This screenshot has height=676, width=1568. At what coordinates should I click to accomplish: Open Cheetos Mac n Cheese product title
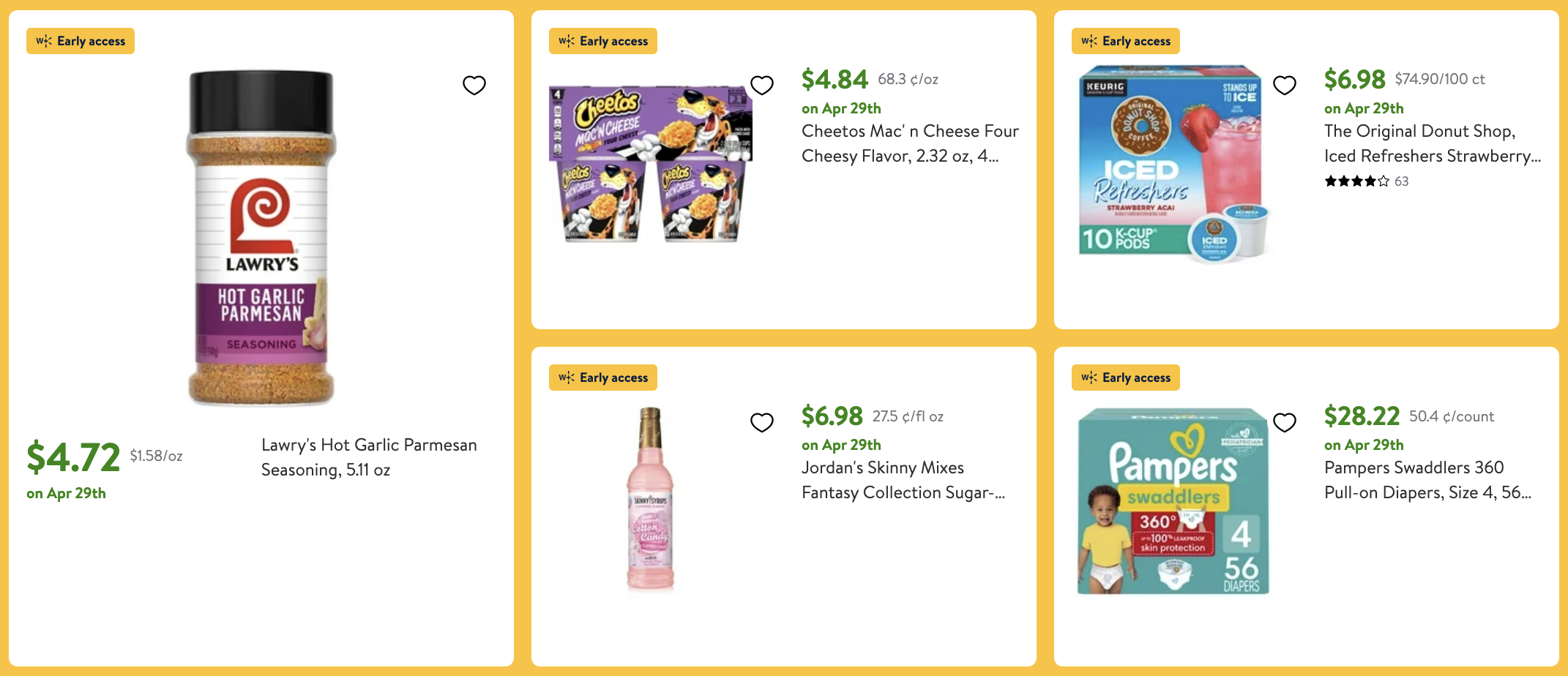[909, 143]
